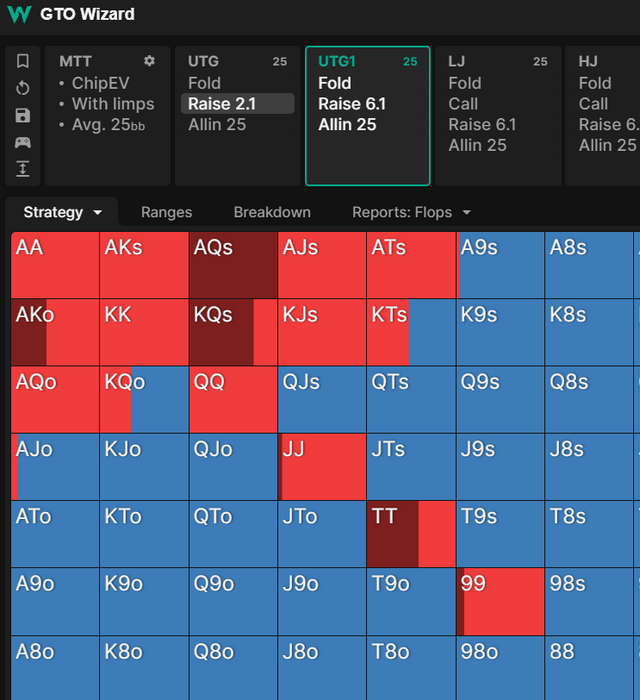Click the save floppy disk icon

pyautogui.click(x=23, y=115)
